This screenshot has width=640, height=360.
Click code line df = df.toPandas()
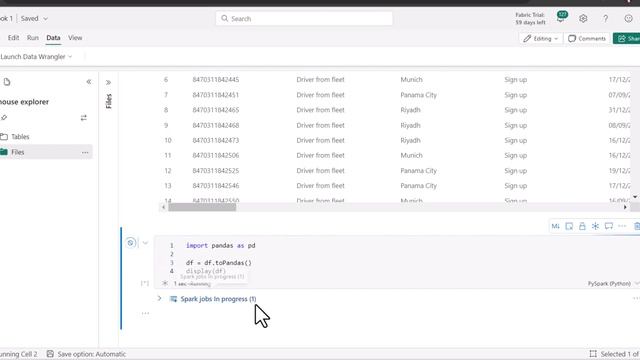[x=219, y=263]
